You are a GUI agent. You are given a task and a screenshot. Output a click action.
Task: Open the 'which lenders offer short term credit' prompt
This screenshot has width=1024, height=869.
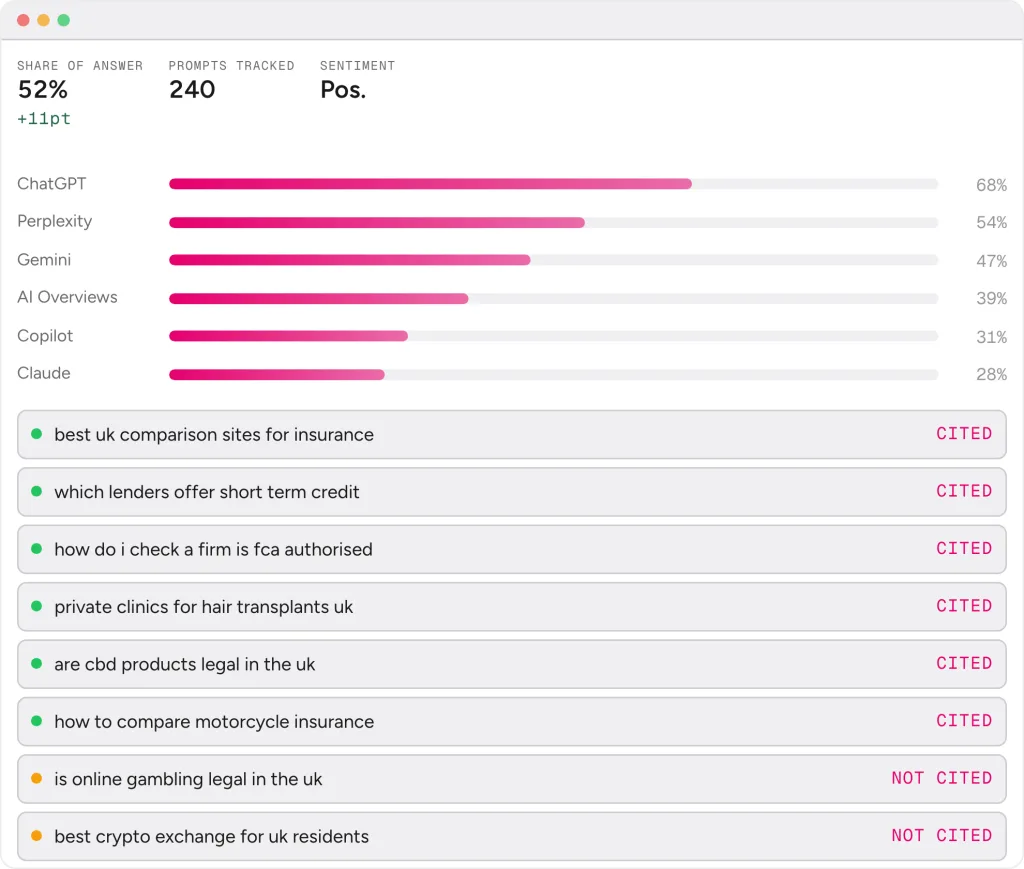[x=511, y=492]
